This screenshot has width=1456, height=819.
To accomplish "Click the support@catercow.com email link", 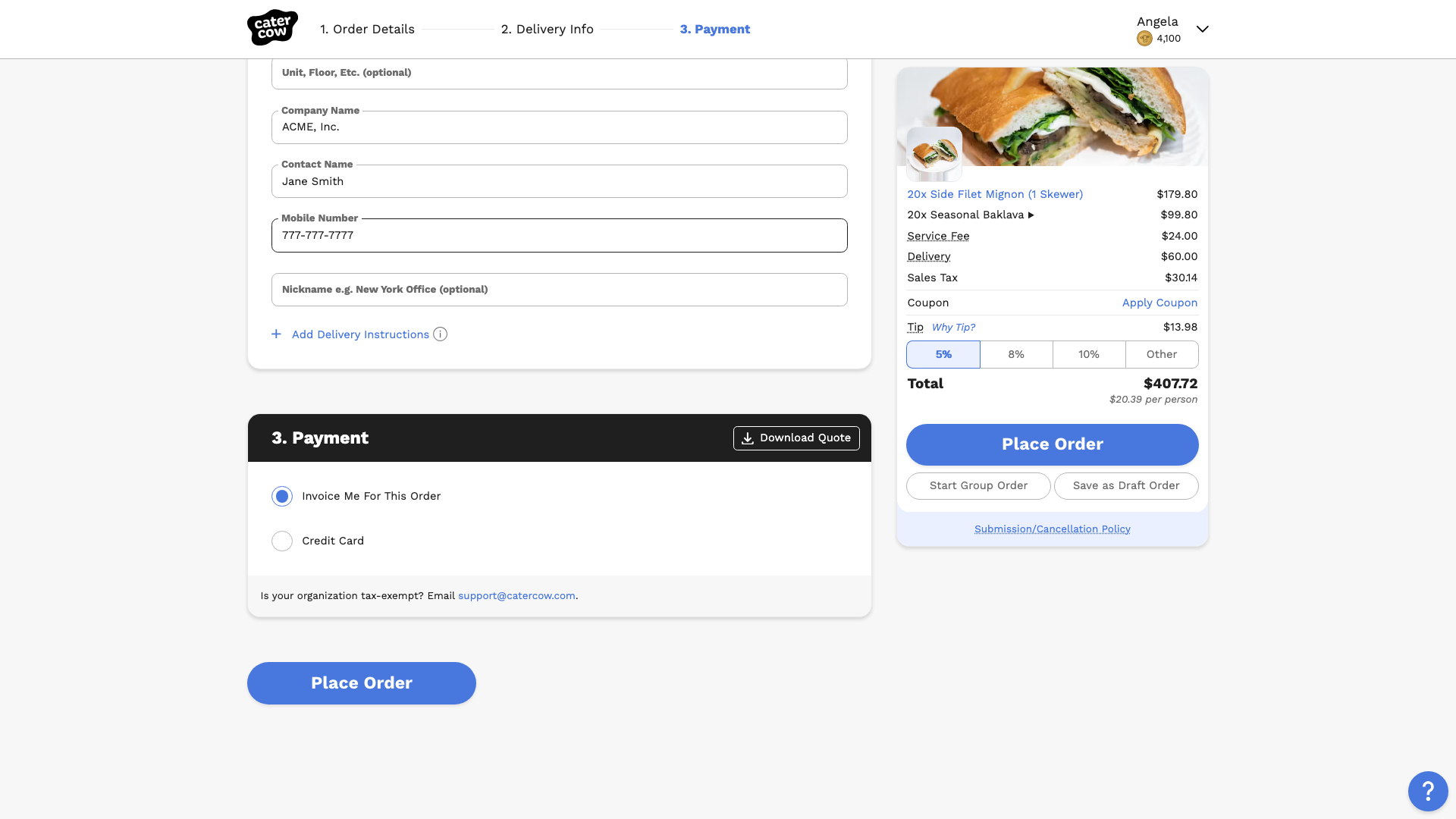I will (x=516, y=596).
